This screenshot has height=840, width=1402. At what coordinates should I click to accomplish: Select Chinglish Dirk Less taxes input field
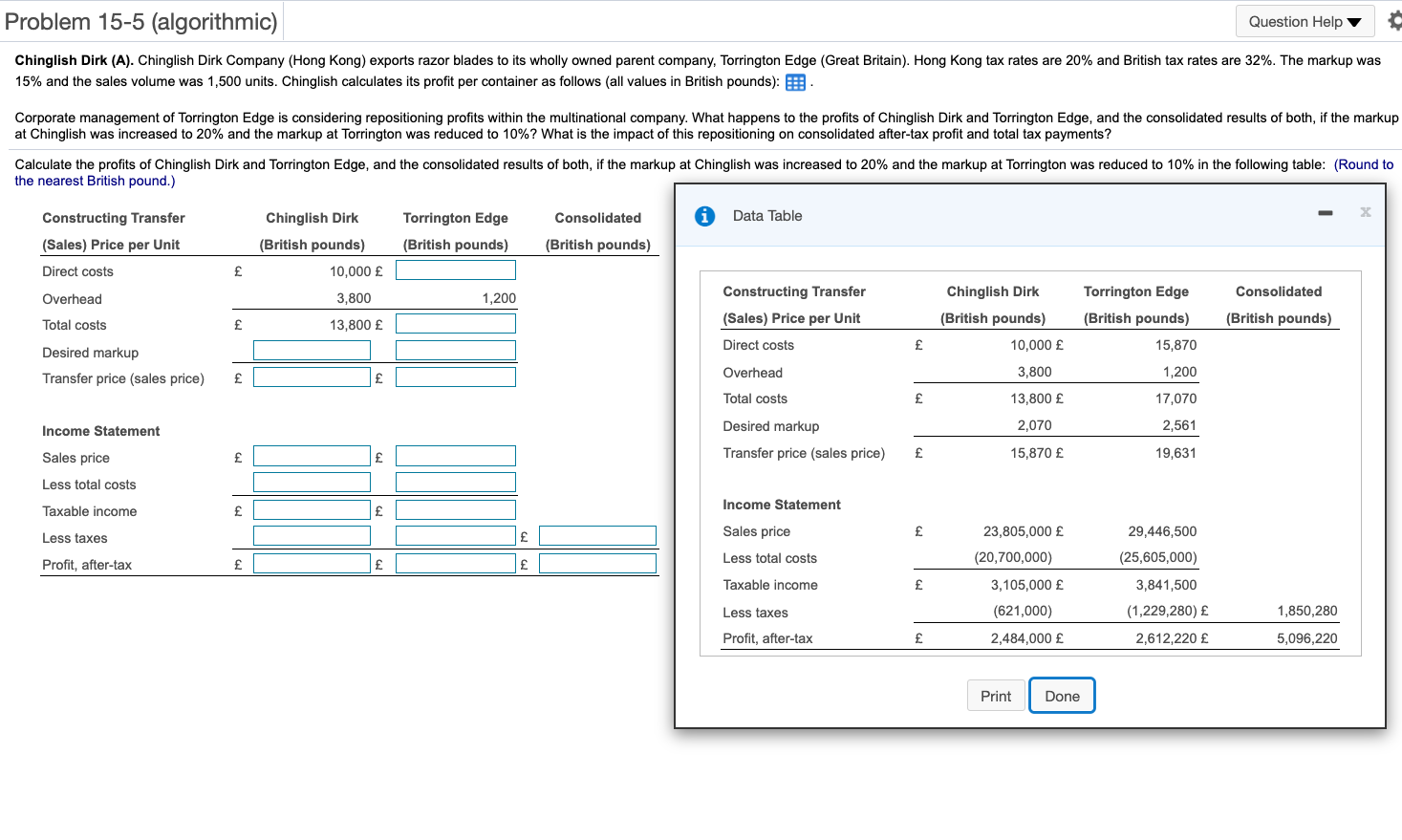(312, 536)
